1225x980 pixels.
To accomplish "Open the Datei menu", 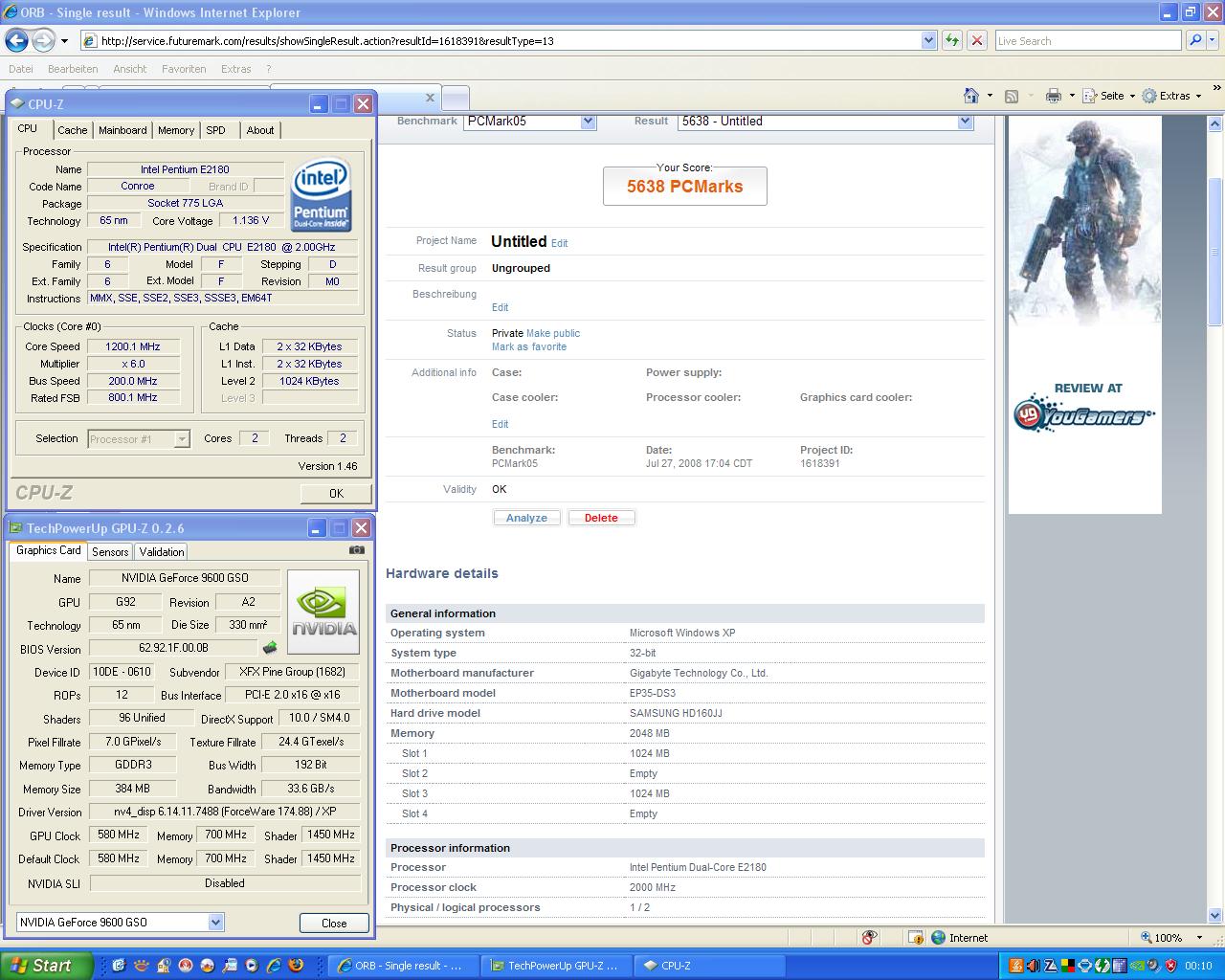I will [20, 69].
